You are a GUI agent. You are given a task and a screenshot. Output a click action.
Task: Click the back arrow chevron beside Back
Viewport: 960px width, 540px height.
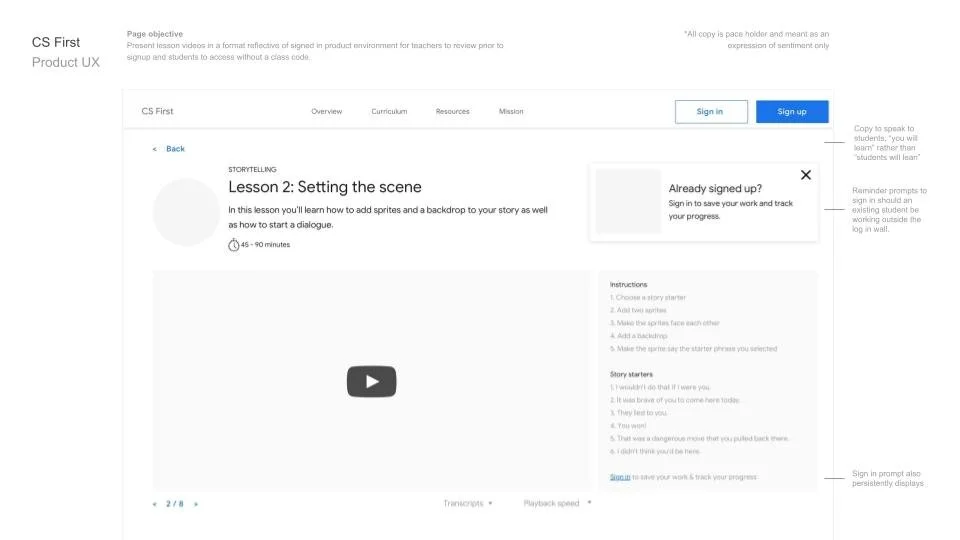pos(154,149)
